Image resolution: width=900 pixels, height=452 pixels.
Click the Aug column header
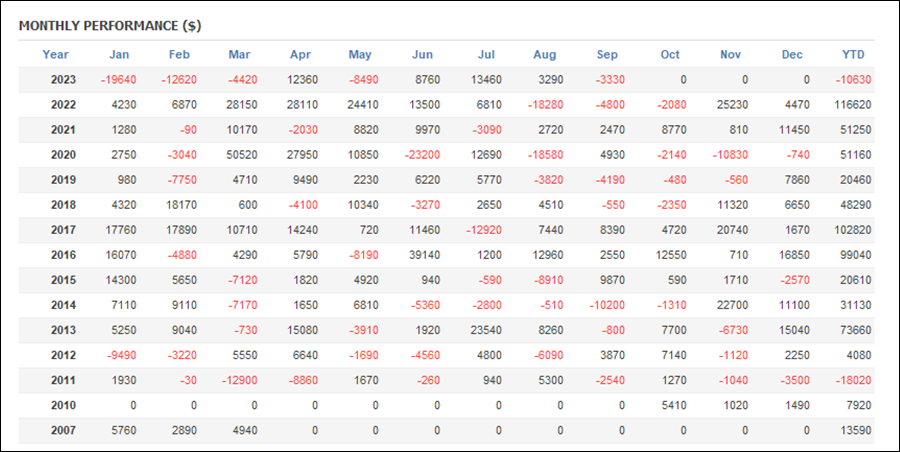(x=545, y=54)
